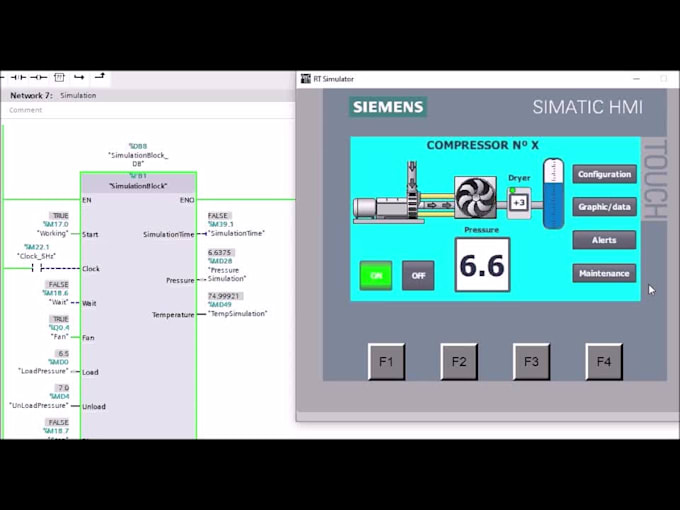This screenshot has width=680, height=510.
Task: Open branch tool in ladder toolbar
Action: (79, 77)
